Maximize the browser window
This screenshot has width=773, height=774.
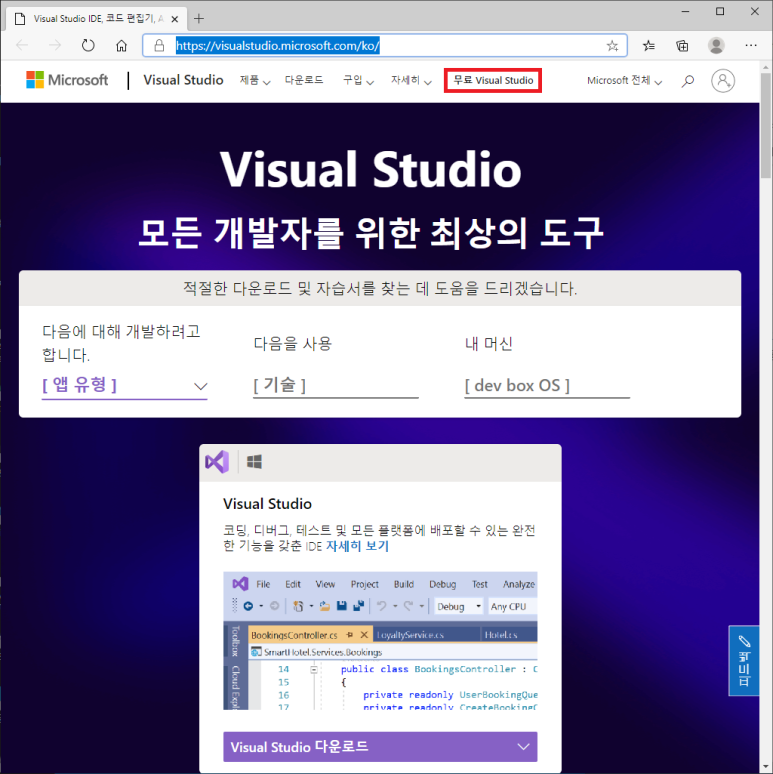[720, 11]
